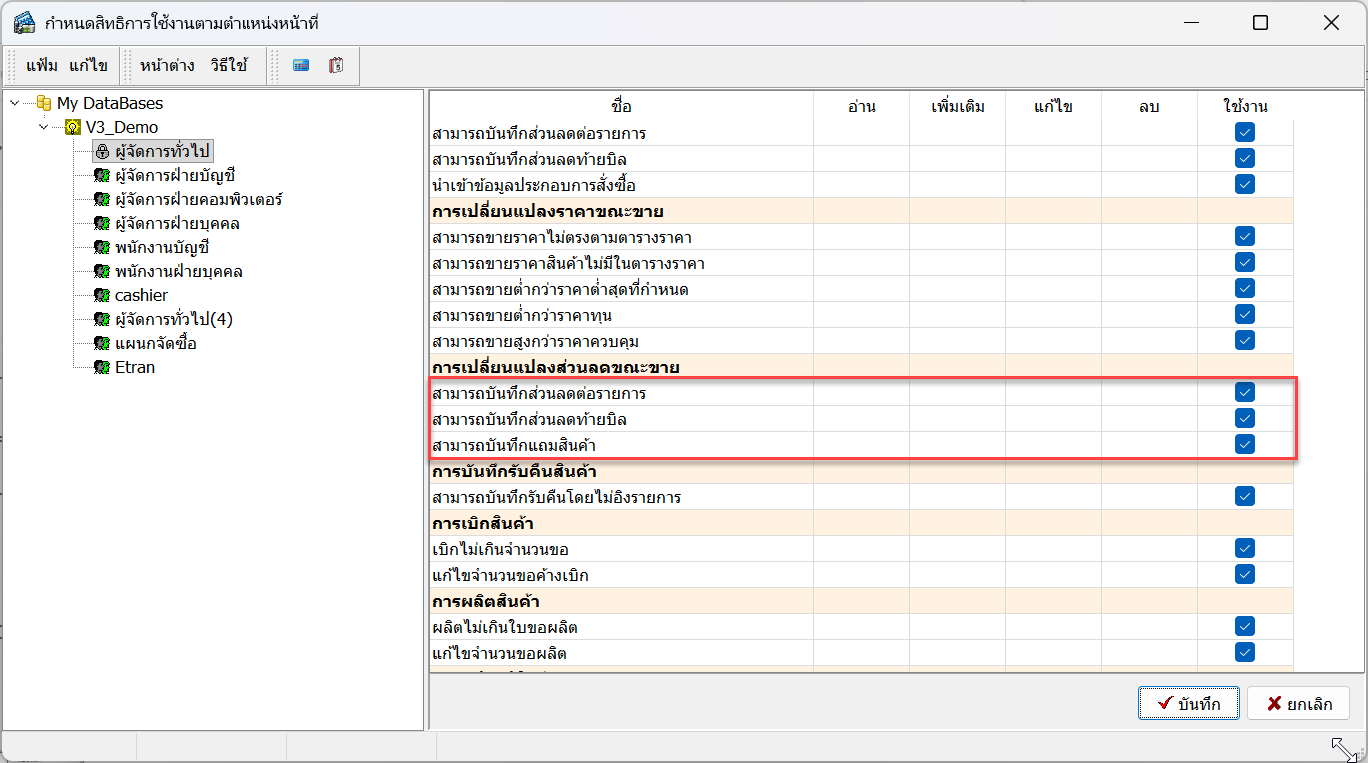Click the role icon beside ผู้จัดการฝ่ายคอมพิวเตอร์
Viewport: 1368px width, 763px height.
(101, 199)
